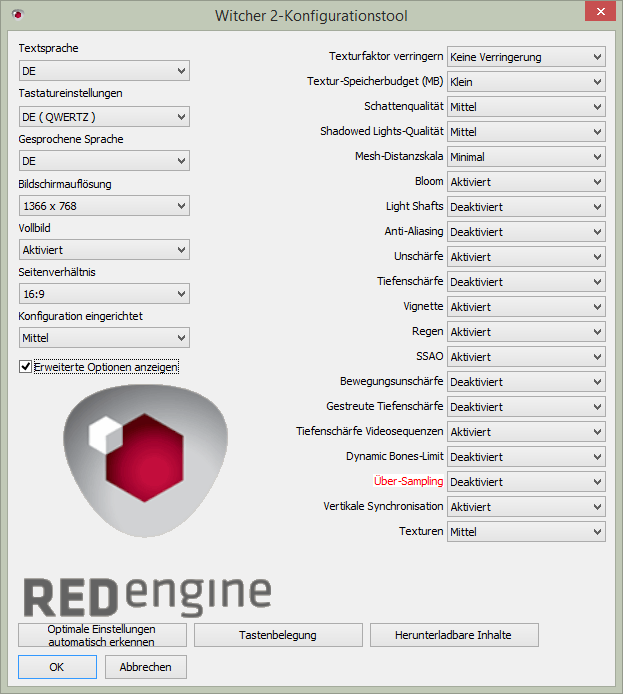The width and height of the screenshot is (623, 694).
Task: Click the Konfiguration eingerichtet label
Action: click(81, 316)
